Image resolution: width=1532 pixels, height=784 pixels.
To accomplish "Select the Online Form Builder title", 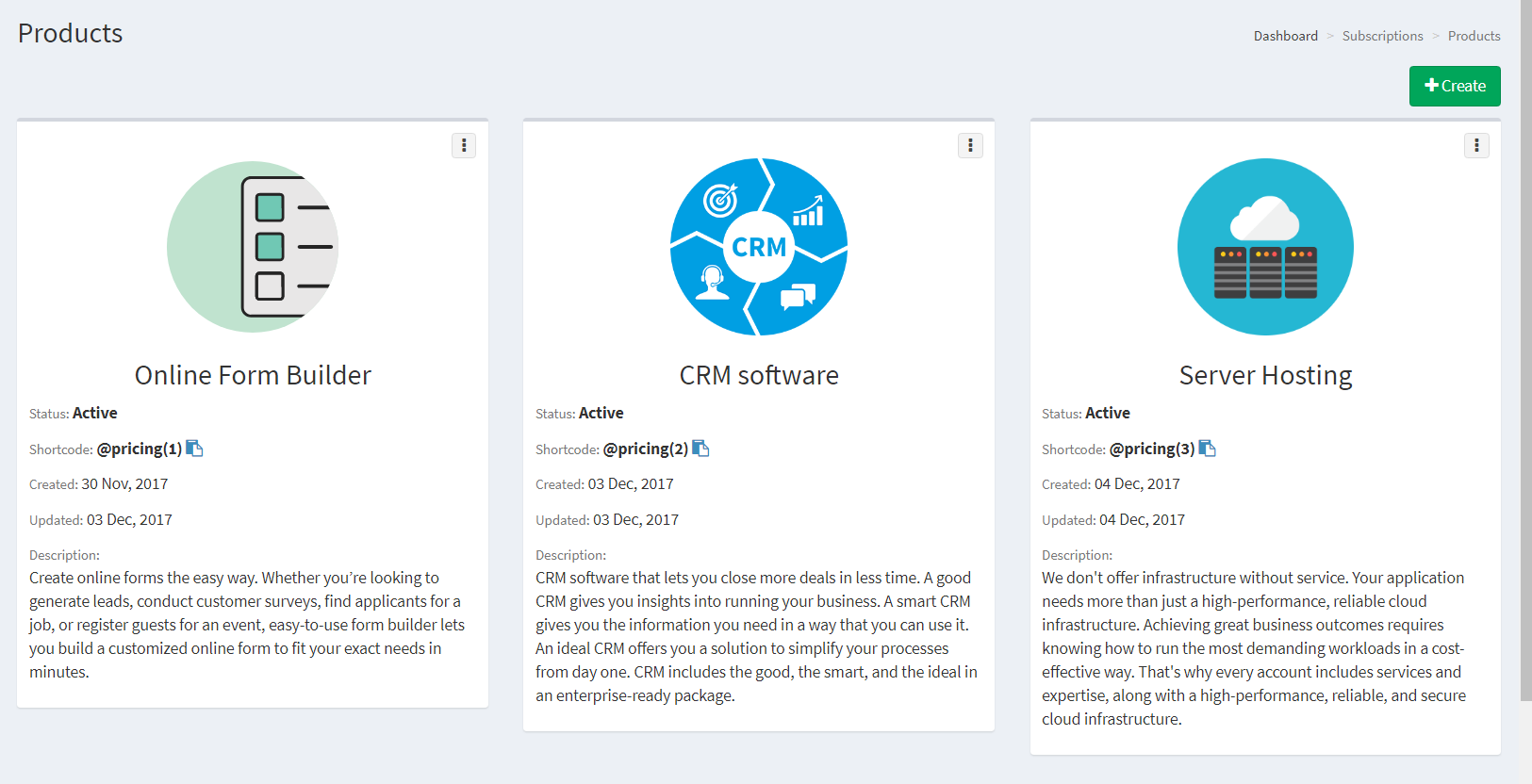I will point(253,375).
